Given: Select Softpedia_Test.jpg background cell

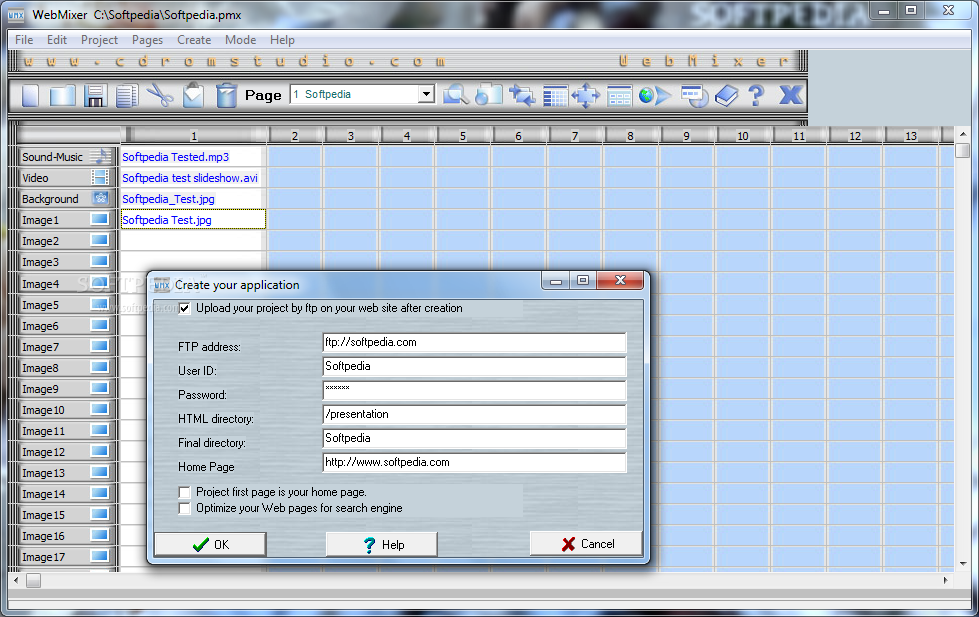Looking at the screenshot, I should pyautogui.click(x=193, y=199).
